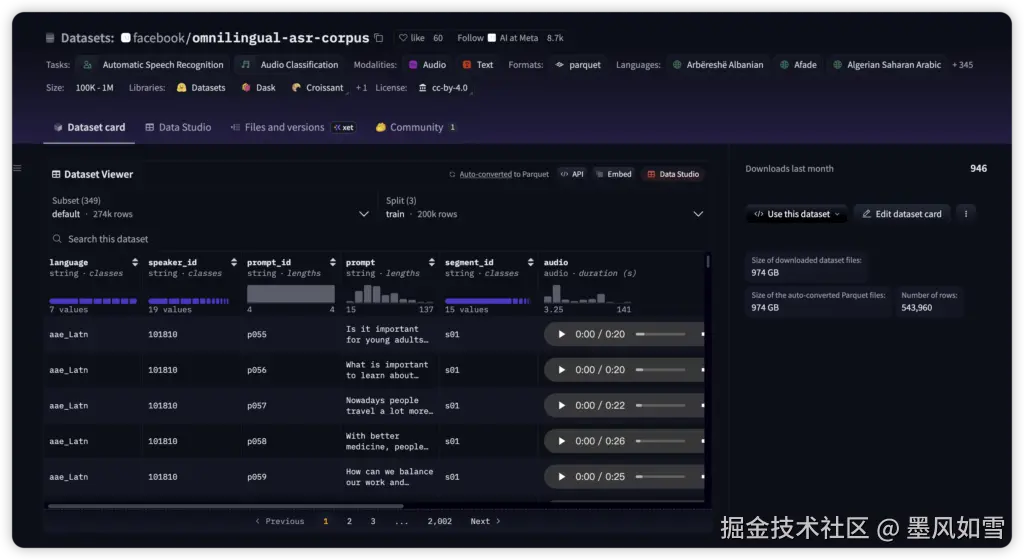
Task: Switch to Dataset card tab
Action: (89, 127)
